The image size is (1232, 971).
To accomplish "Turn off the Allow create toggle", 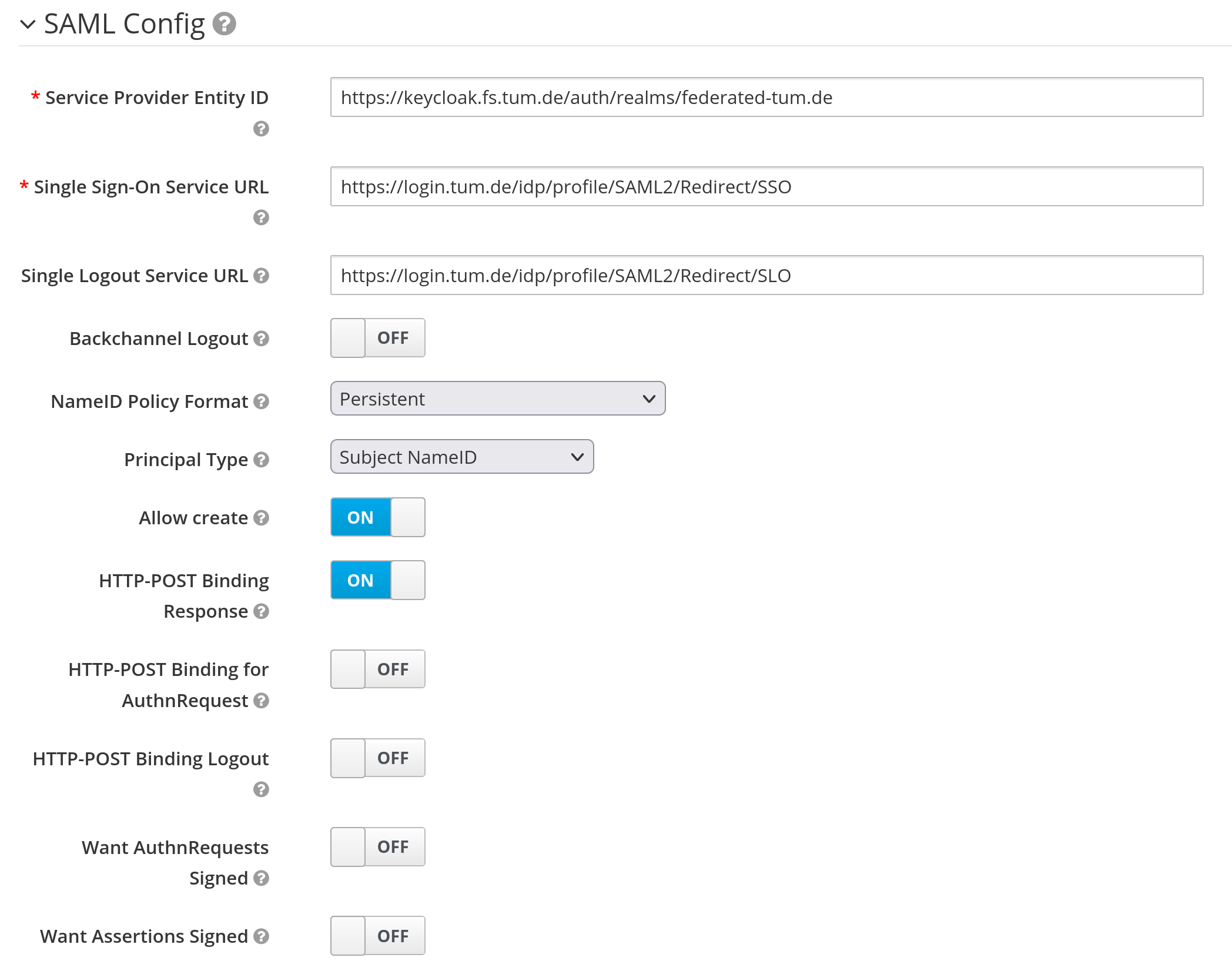I will tap(377, 517).
